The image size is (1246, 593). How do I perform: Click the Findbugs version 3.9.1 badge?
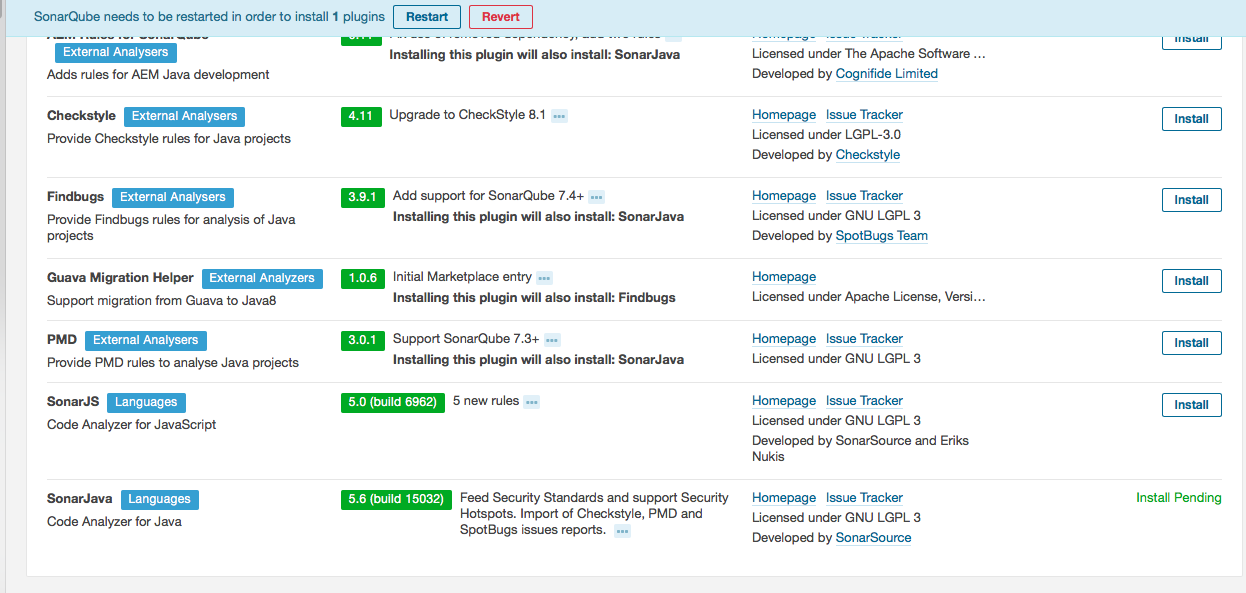363,197
